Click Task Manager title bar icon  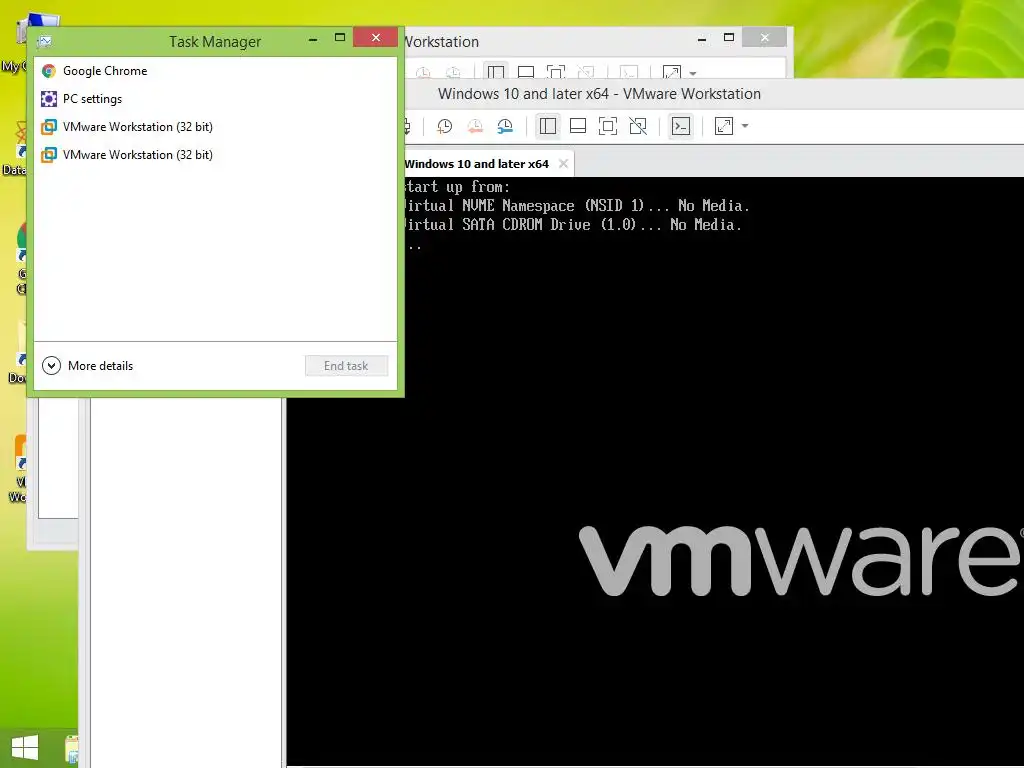(x=45, y=42)
